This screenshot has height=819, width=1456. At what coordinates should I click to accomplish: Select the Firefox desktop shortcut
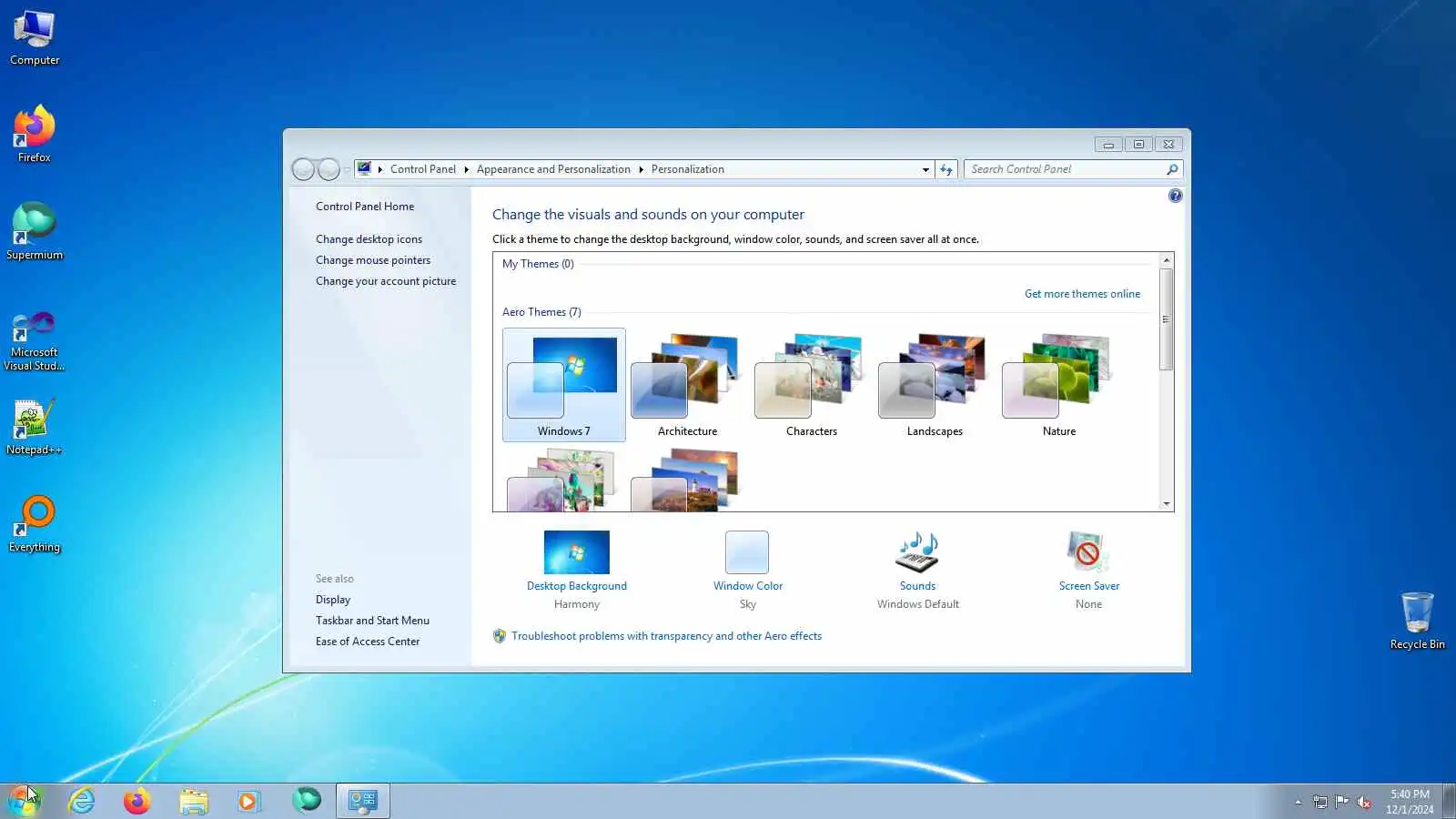[35, 135]
